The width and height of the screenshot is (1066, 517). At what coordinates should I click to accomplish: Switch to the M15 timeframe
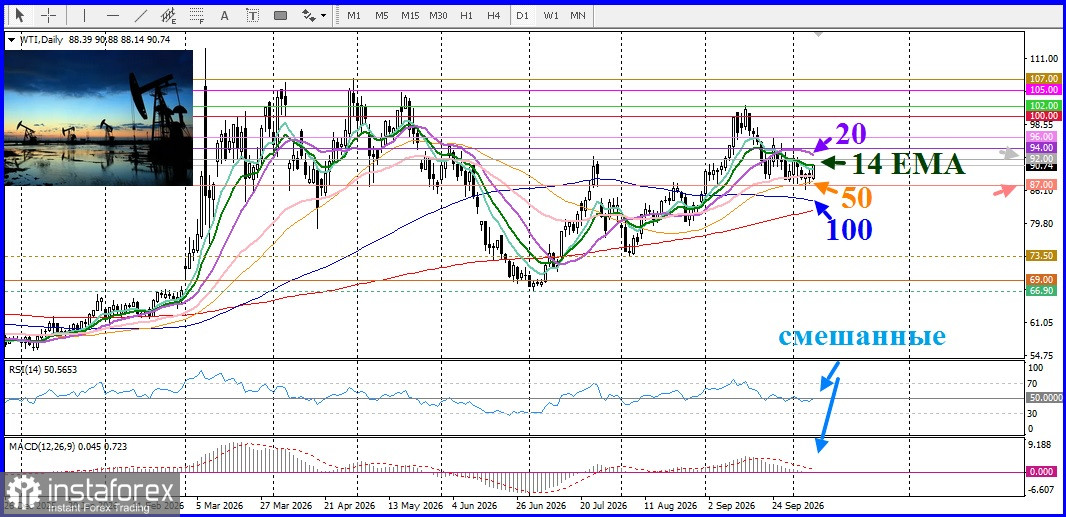(x=410, y=15)
